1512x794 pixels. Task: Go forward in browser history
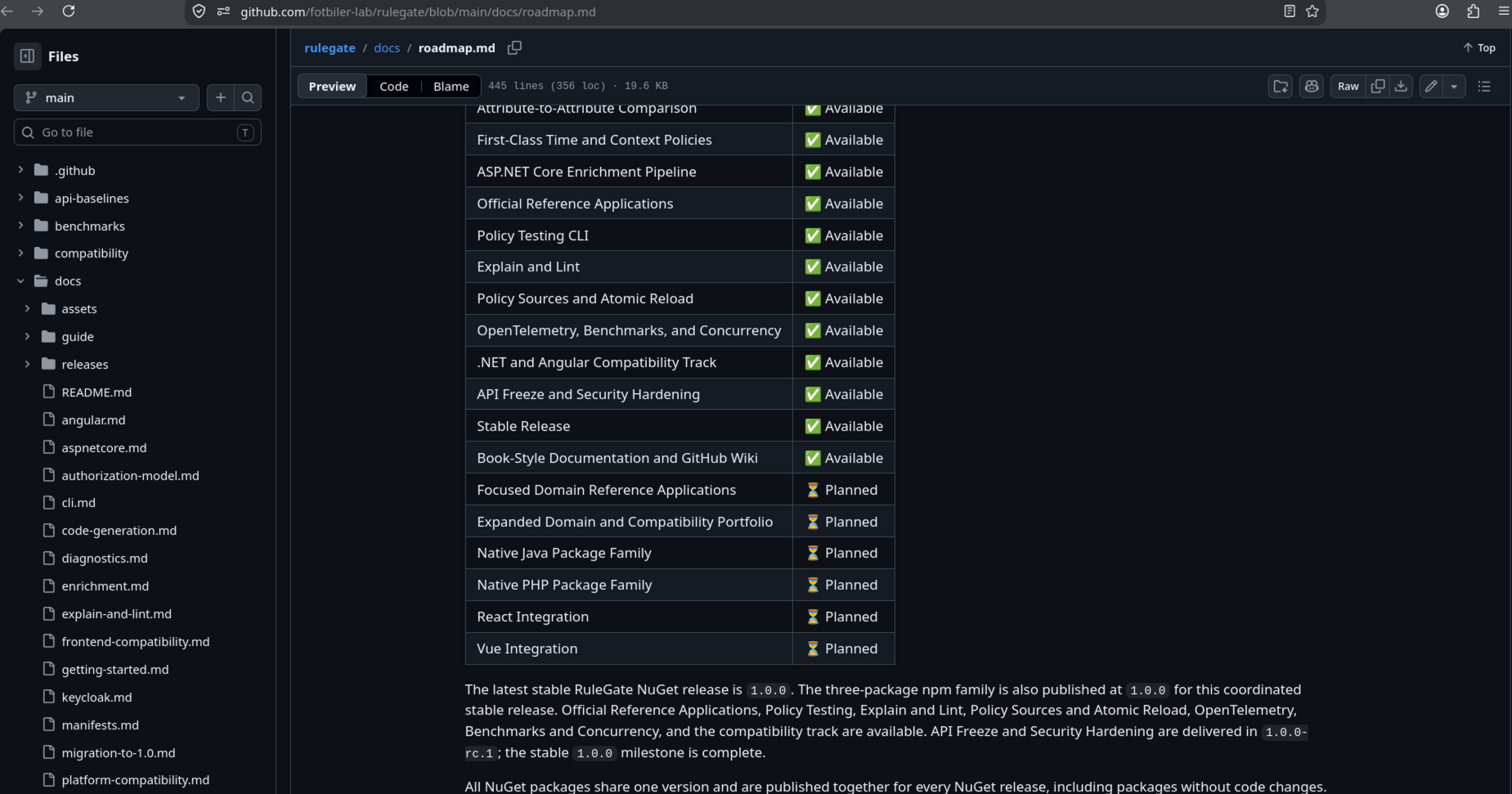tap(38, 11)
